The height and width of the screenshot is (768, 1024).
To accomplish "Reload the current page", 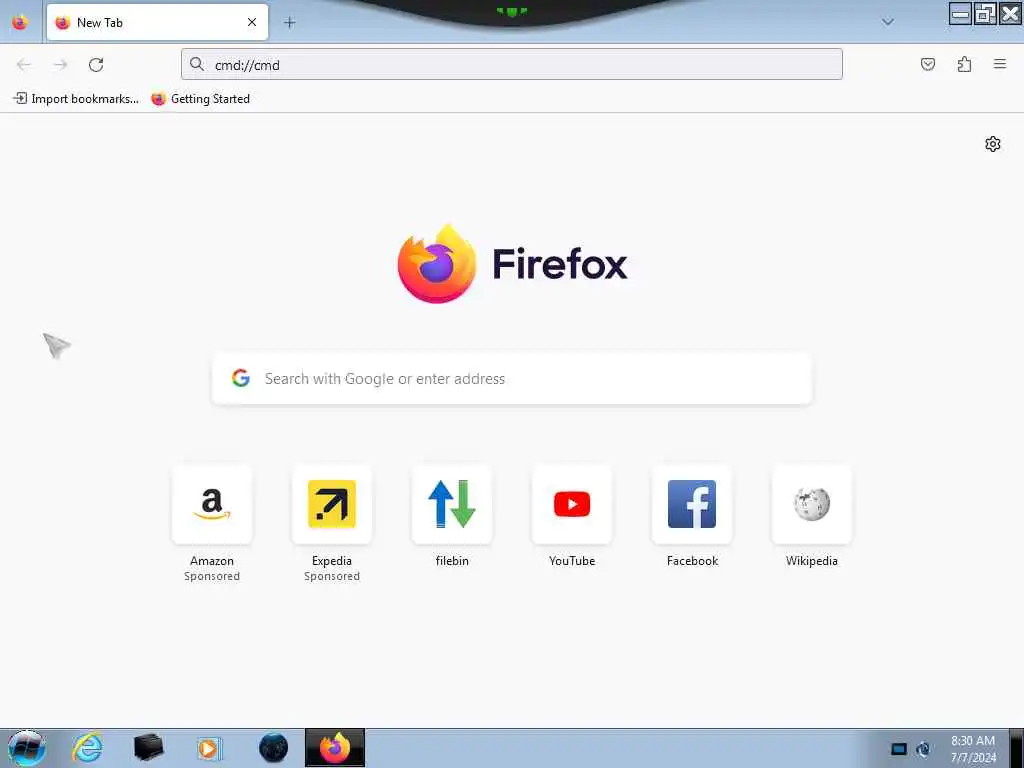I will point(96,64).
